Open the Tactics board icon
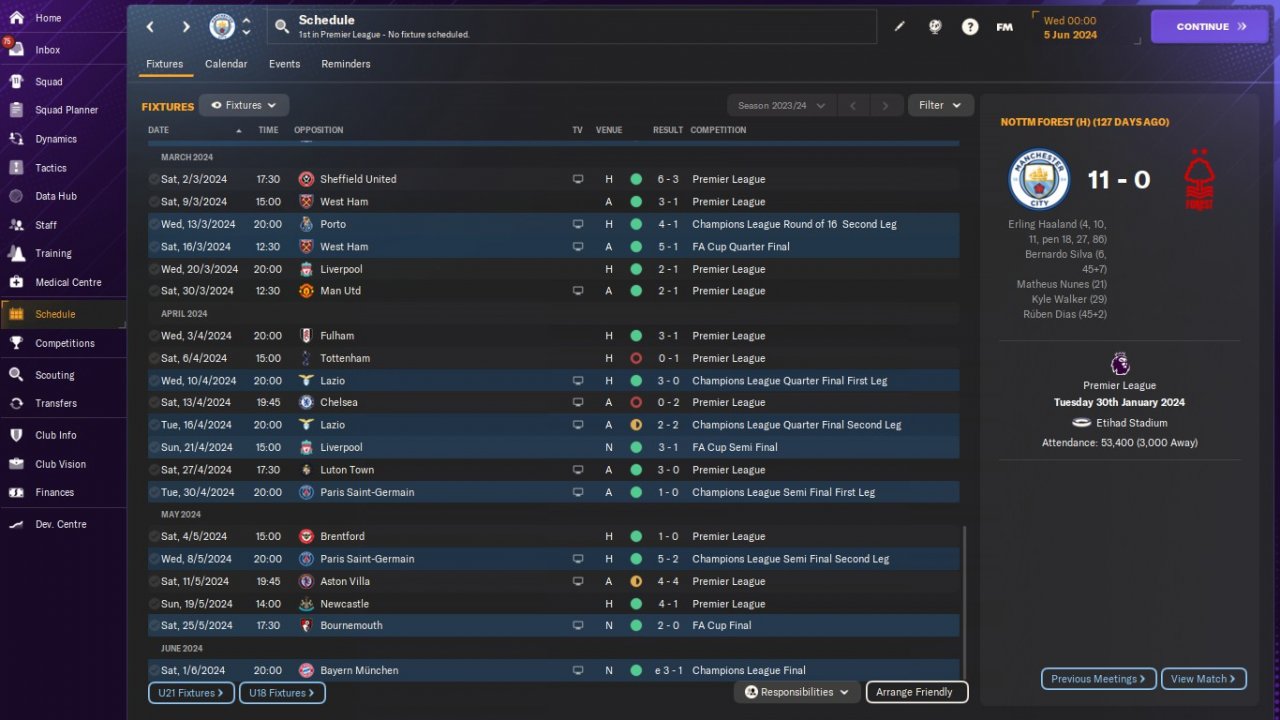The width and height of the screenshot is (1280, 720). tap(16, 168)
